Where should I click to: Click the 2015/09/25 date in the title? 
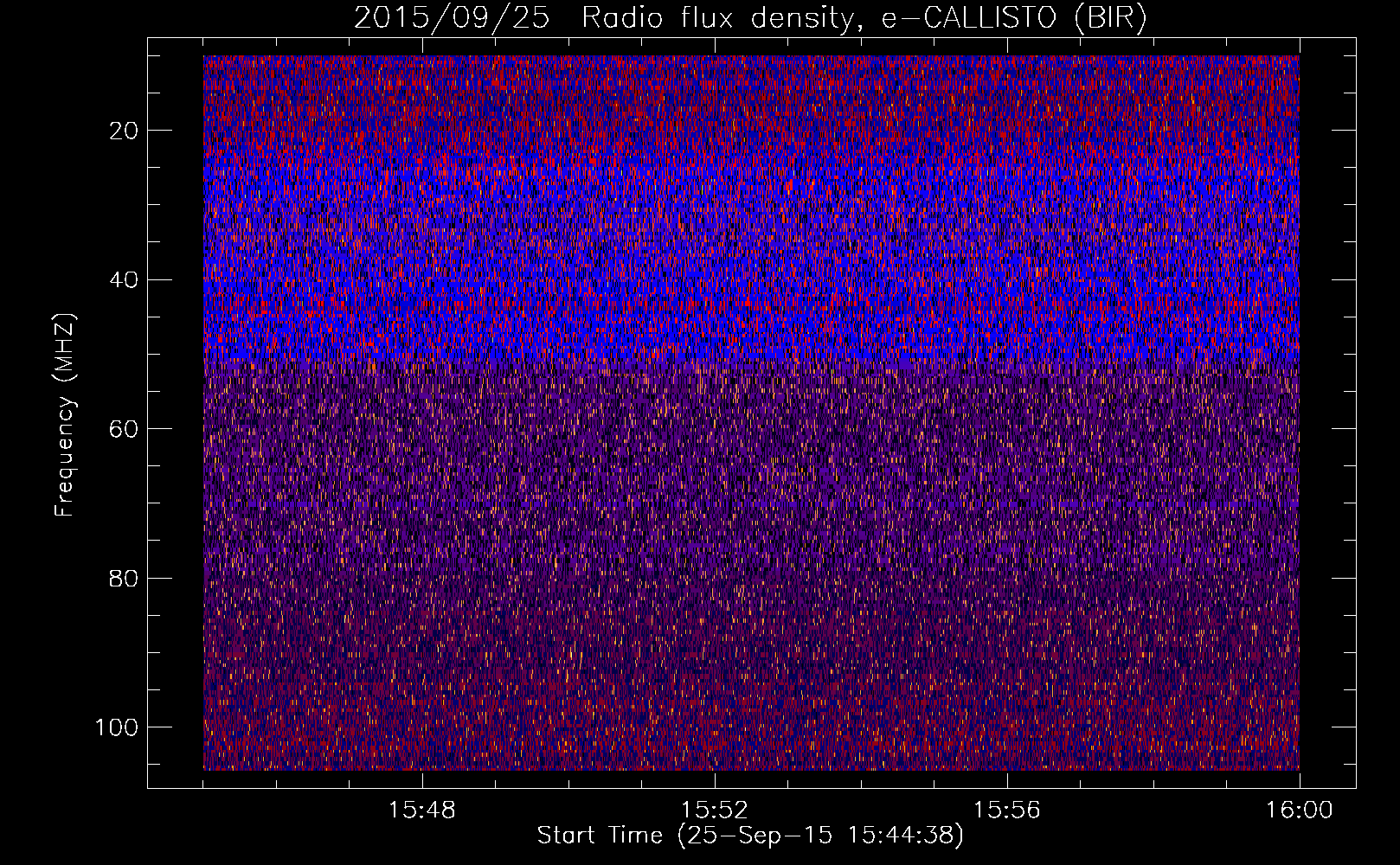[x=451, y=18]
